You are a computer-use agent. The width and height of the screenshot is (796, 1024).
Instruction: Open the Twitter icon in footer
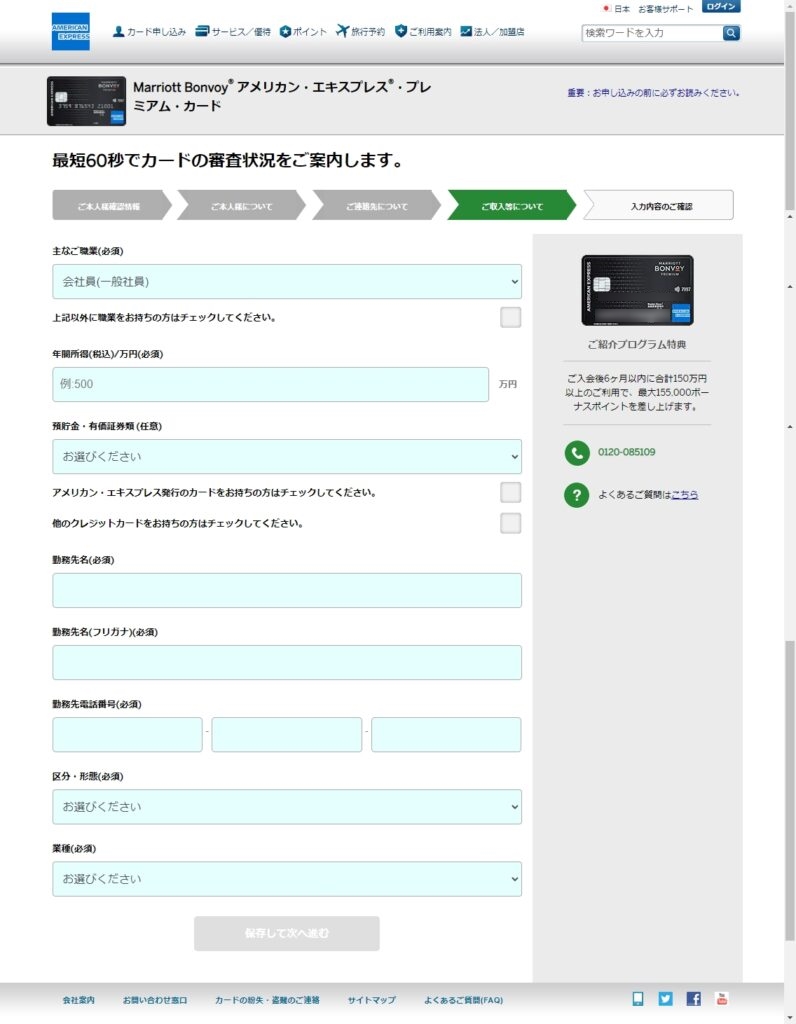[x=665, y=999]
